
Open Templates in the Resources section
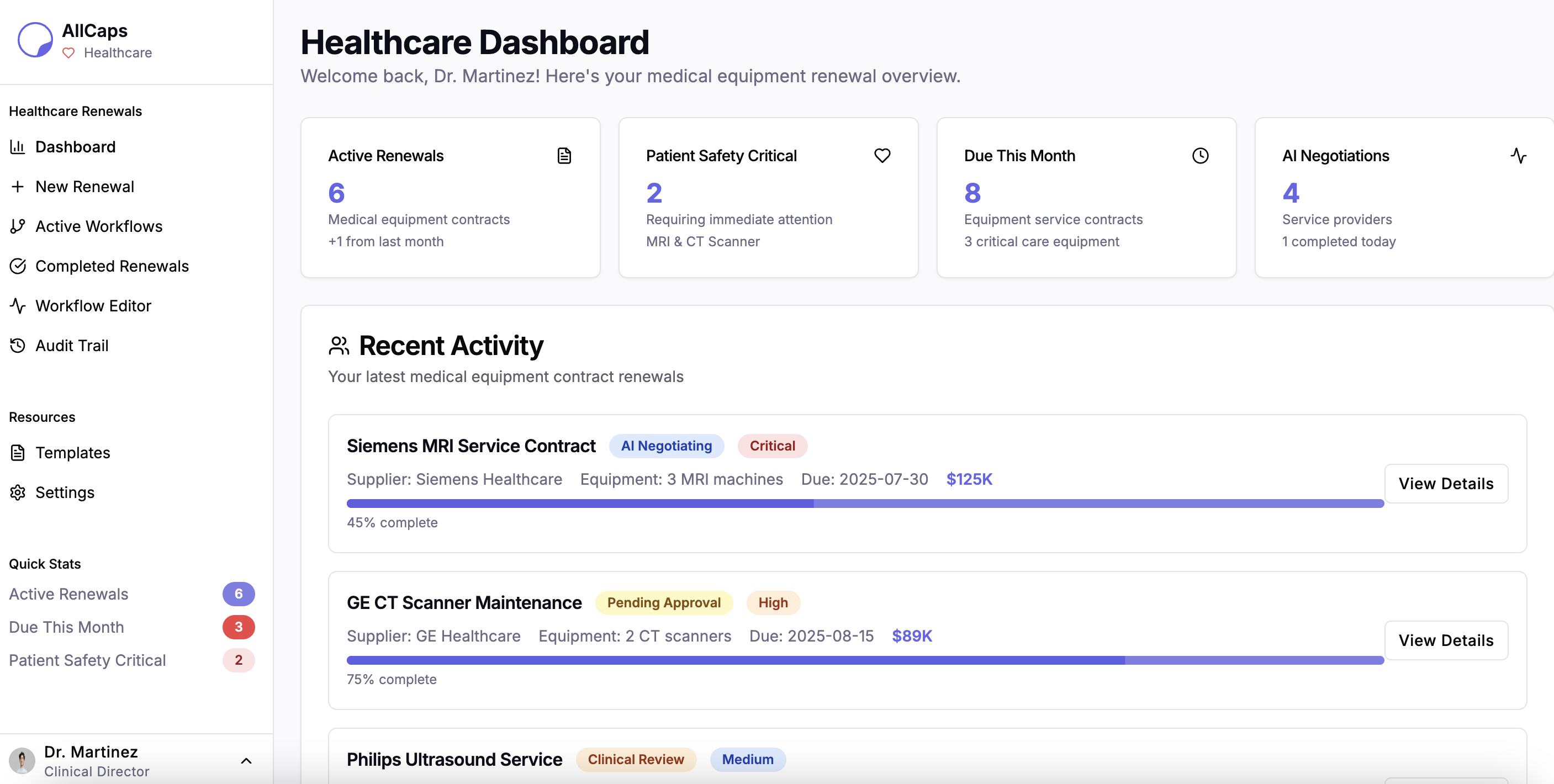pos(72,453)
